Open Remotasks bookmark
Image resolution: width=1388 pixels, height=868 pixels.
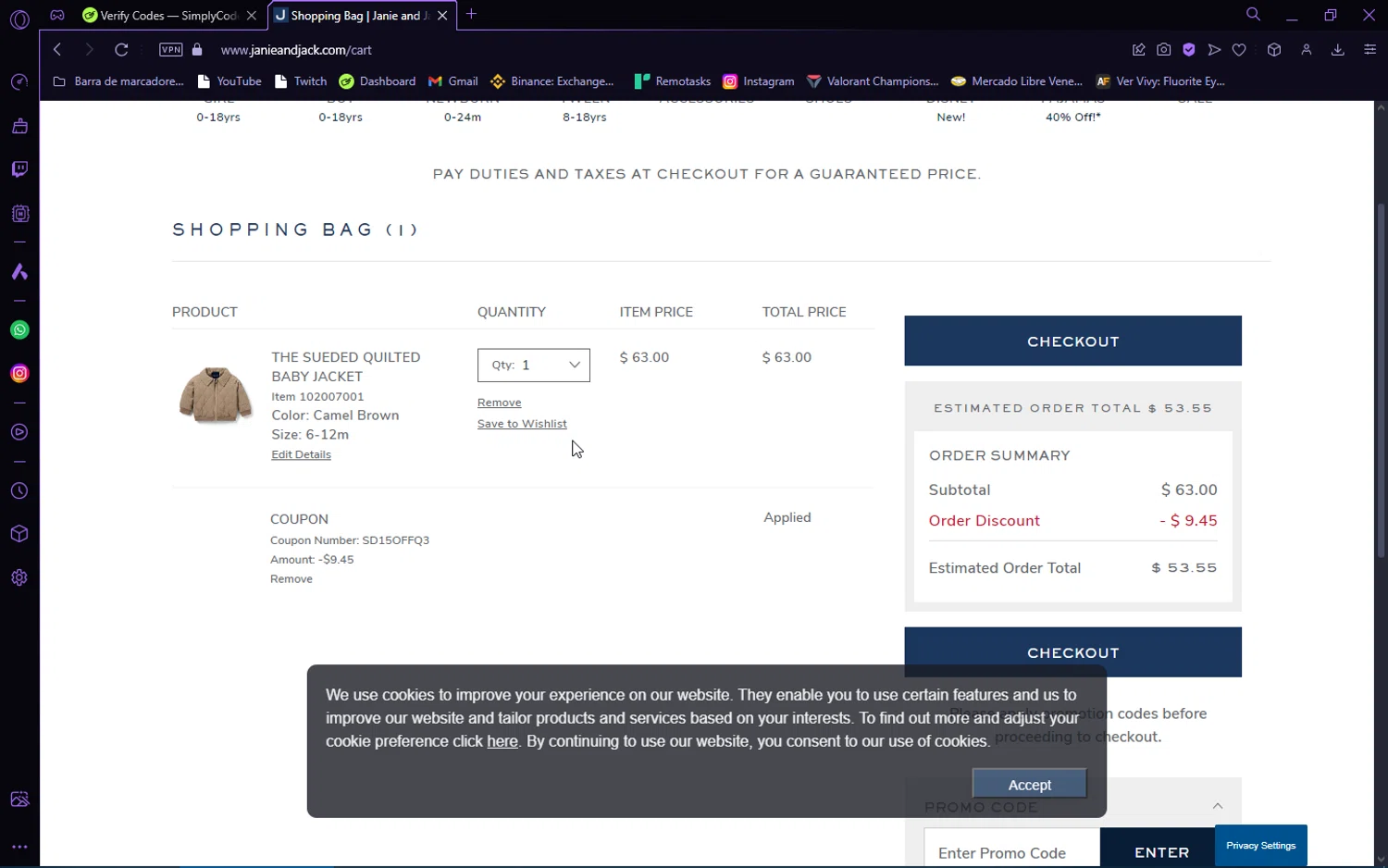click(x=673, y=81)
